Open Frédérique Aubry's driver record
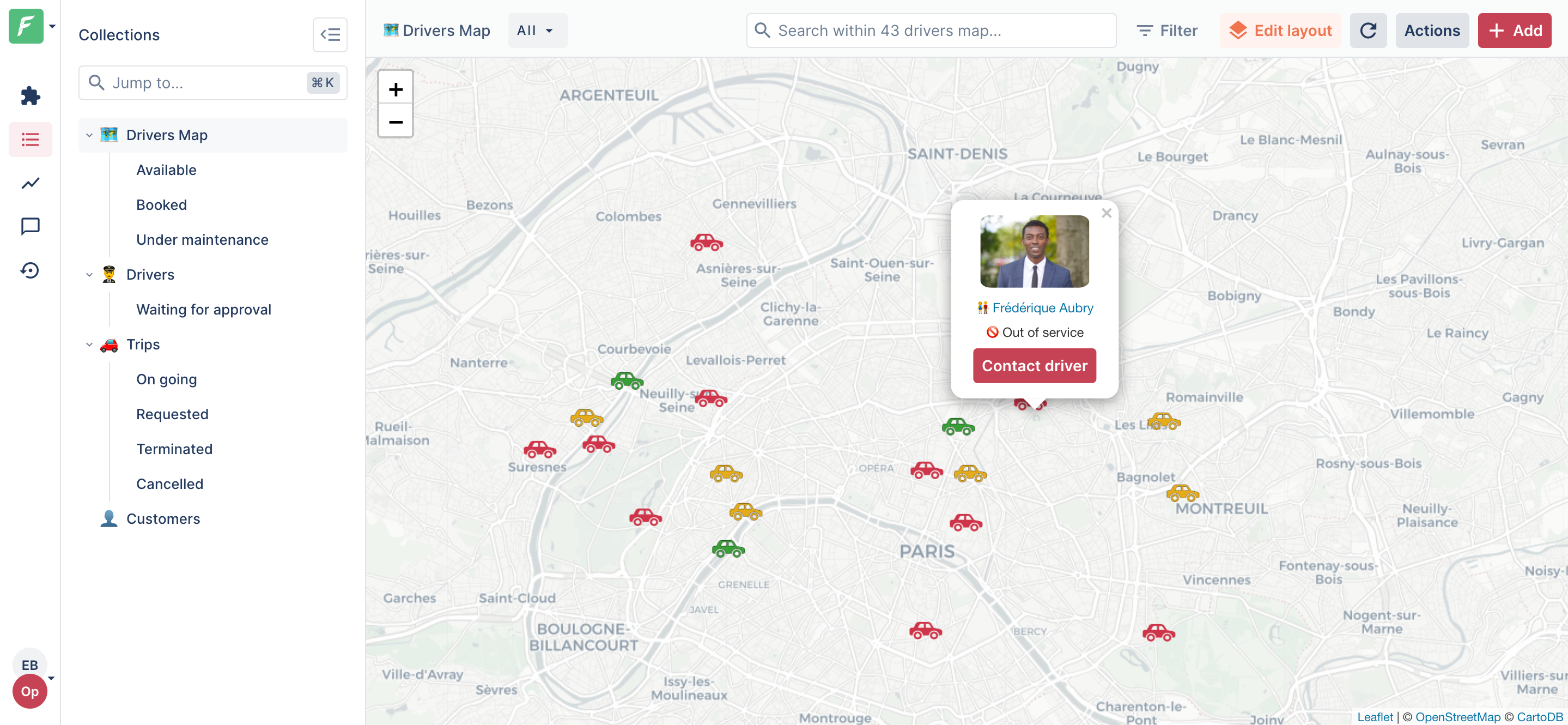 point(1042,307)
